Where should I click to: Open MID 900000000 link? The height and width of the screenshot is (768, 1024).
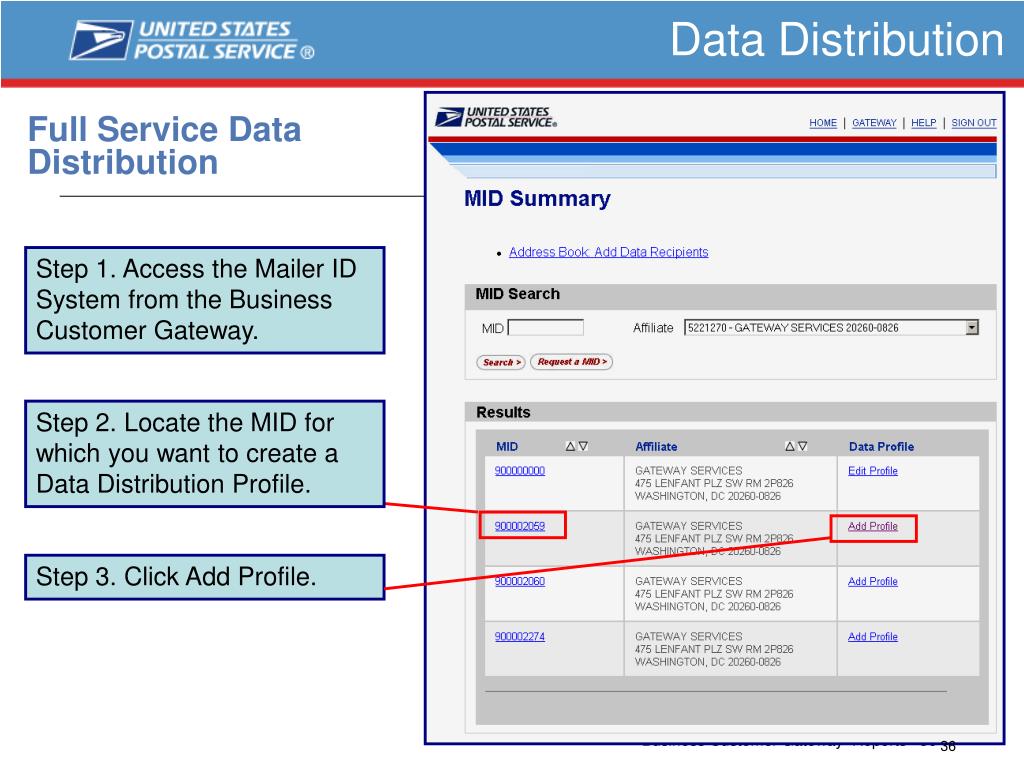[520, 471]
